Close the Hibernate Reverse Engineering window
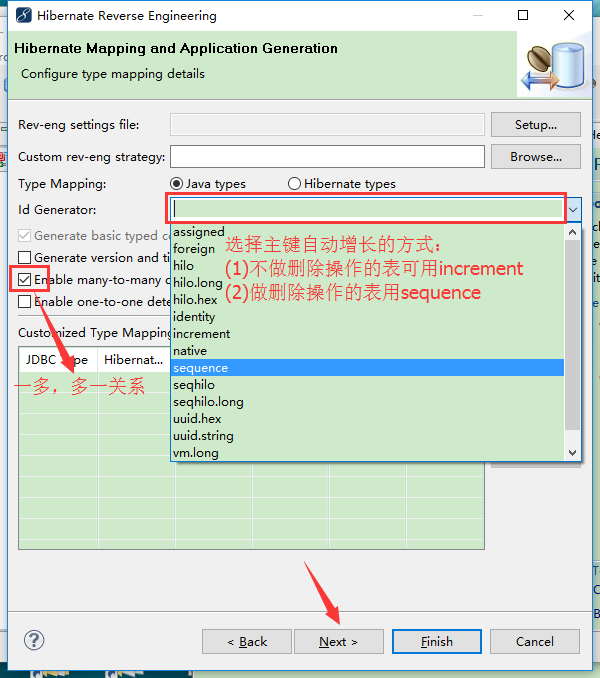The image size is (600, 678). 569,15
